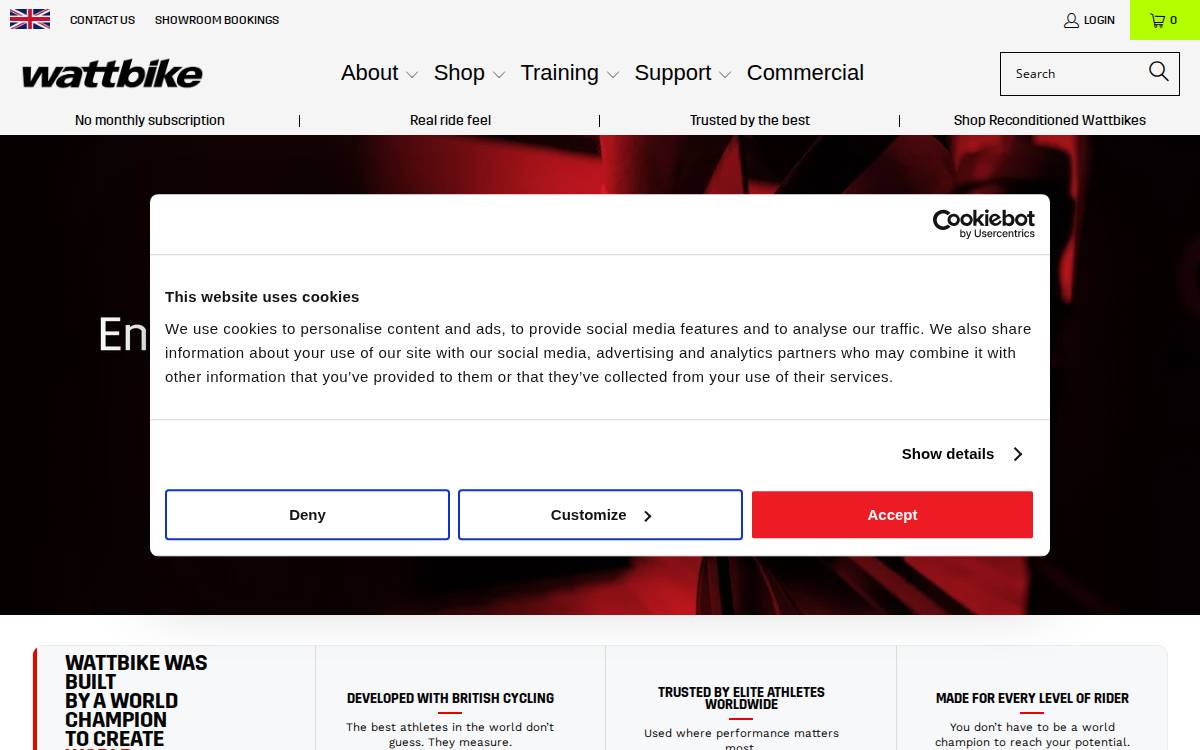
Task: Click Made for Every Level of Rider heading
Action: [1032, 698]
